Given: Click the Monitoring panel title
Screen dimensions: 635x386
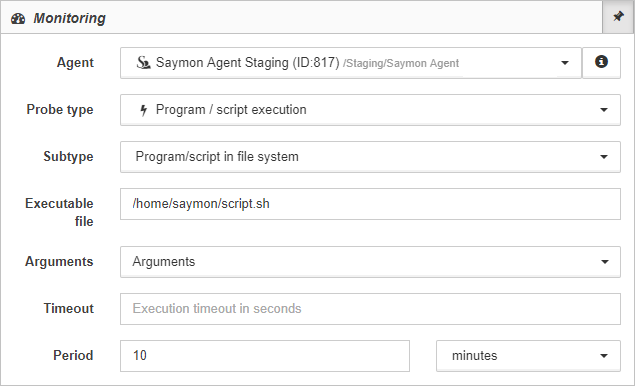Looking at the screenshot, I should point(69,18).
